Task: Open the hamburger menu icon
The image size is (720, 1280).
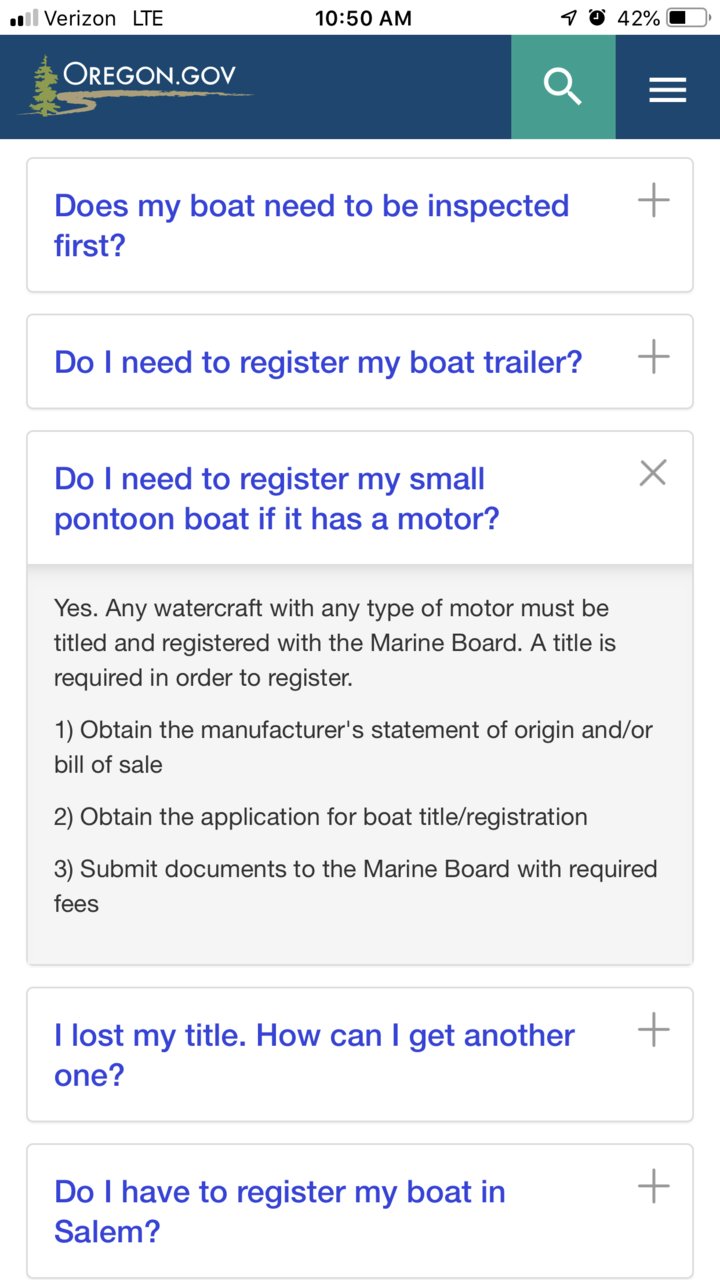Action: 667,90
